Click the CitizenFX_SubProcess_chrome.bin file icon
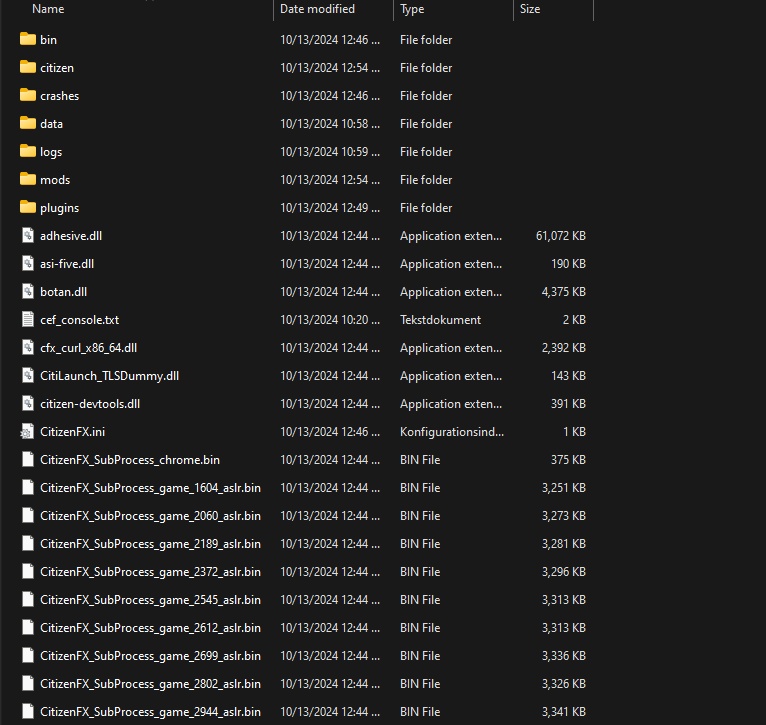The image size is (766, 725). click(x=28, y=459)
